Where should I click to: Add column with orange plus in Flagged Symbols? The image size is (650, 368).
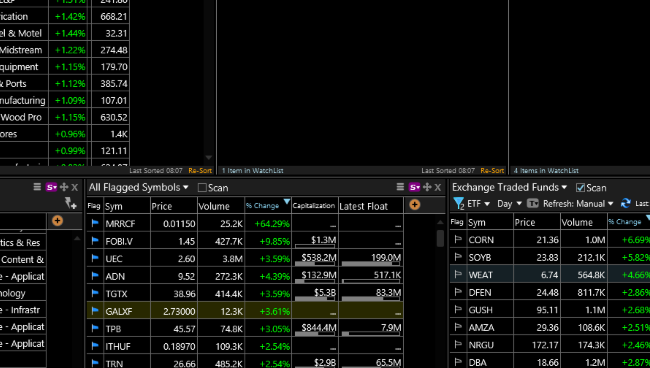click(x=415, y=204)
